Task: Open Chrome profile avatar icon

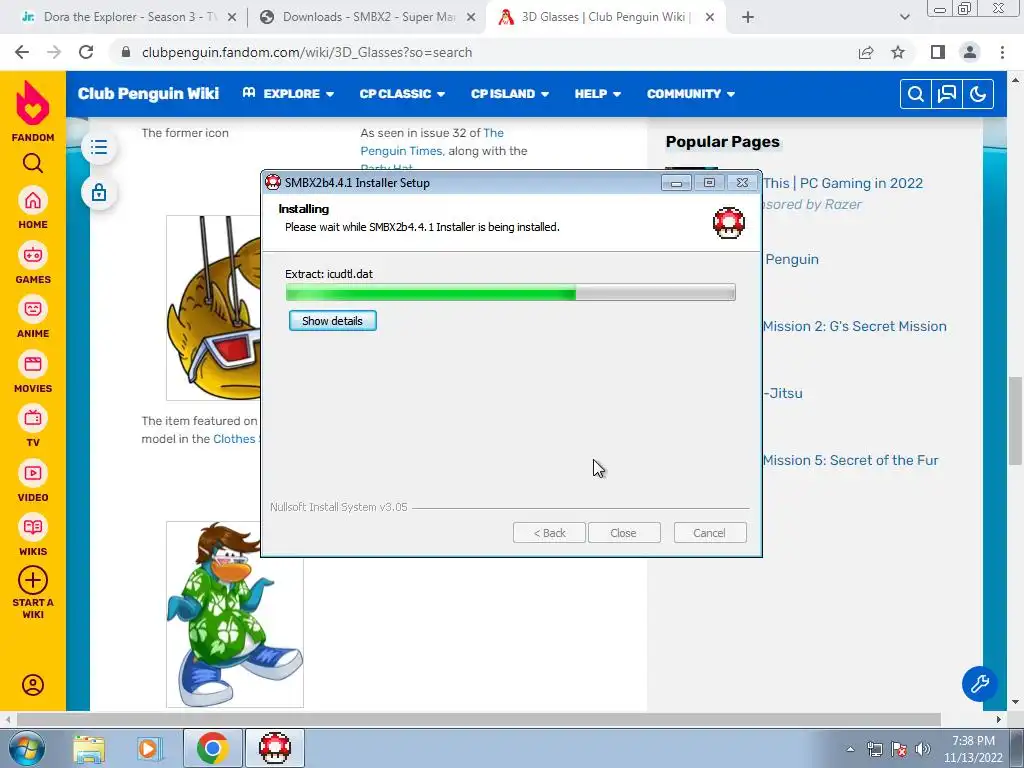Action: 970,52
